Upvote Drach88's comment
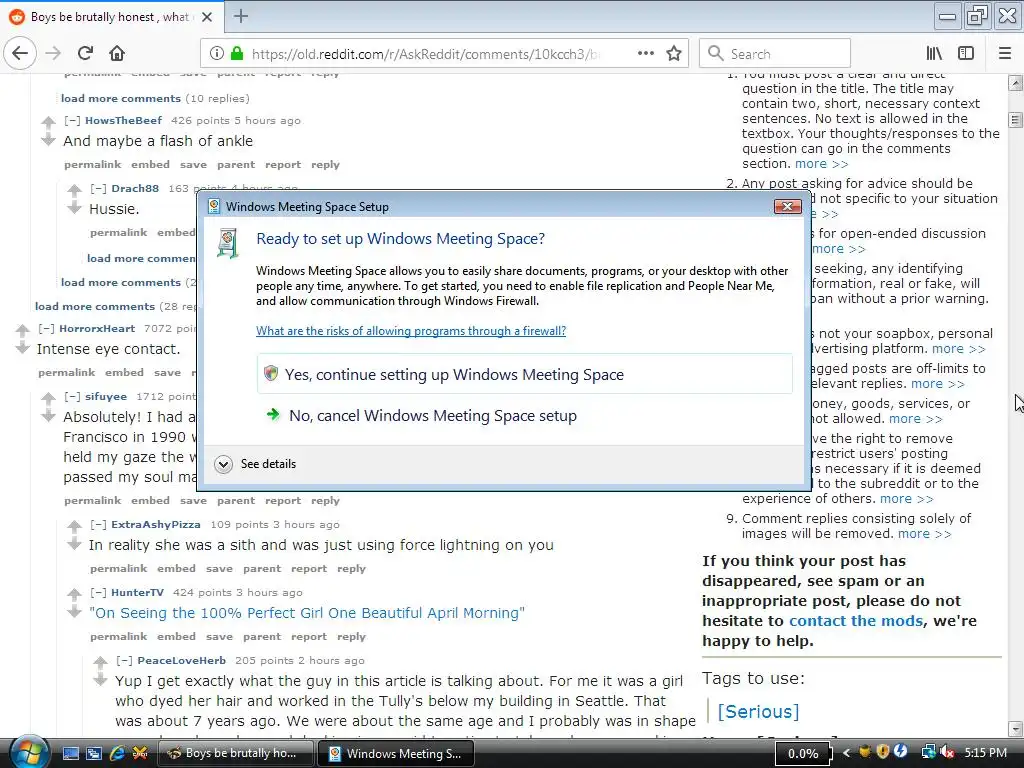 [74, 190]
